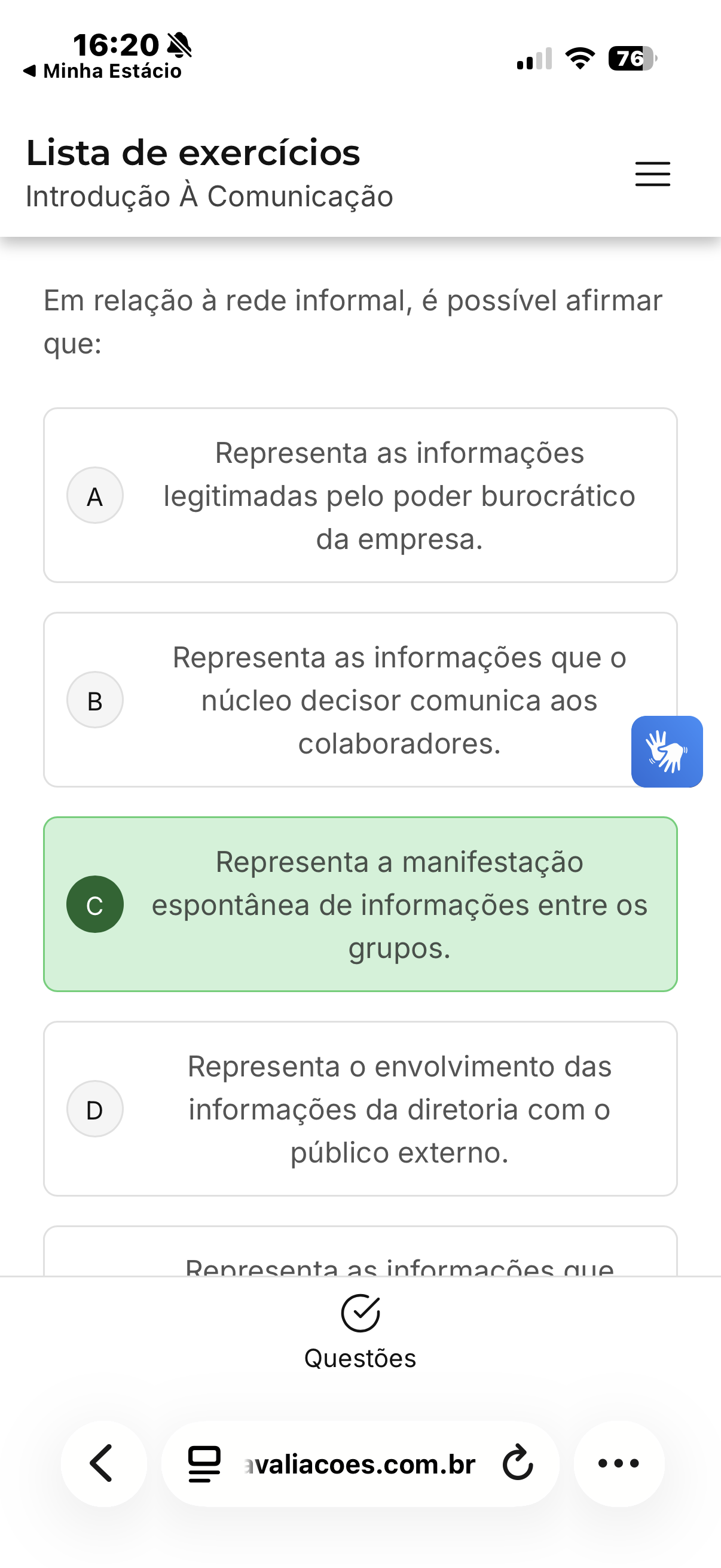721x1568 pixels.
Task: Tap the Lista de exercícios title
Action: pyautogui.click(x=194, y=152)
